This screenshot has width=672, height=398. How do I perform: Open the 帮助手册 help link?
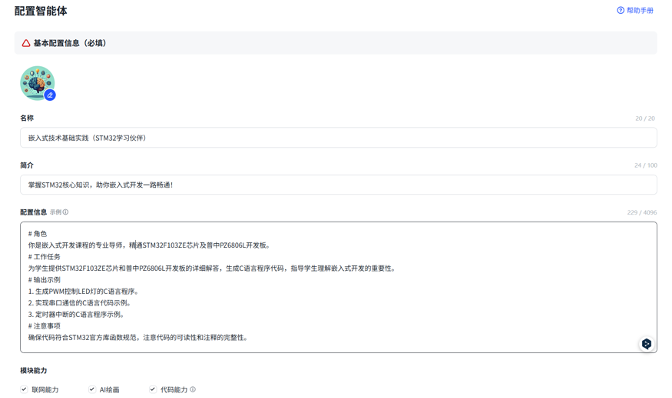click(x=635, y=10)
